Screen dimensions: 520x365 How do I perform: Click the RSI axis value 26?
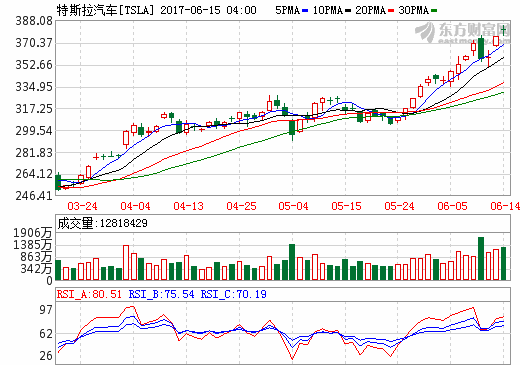(x=46, y=356)
